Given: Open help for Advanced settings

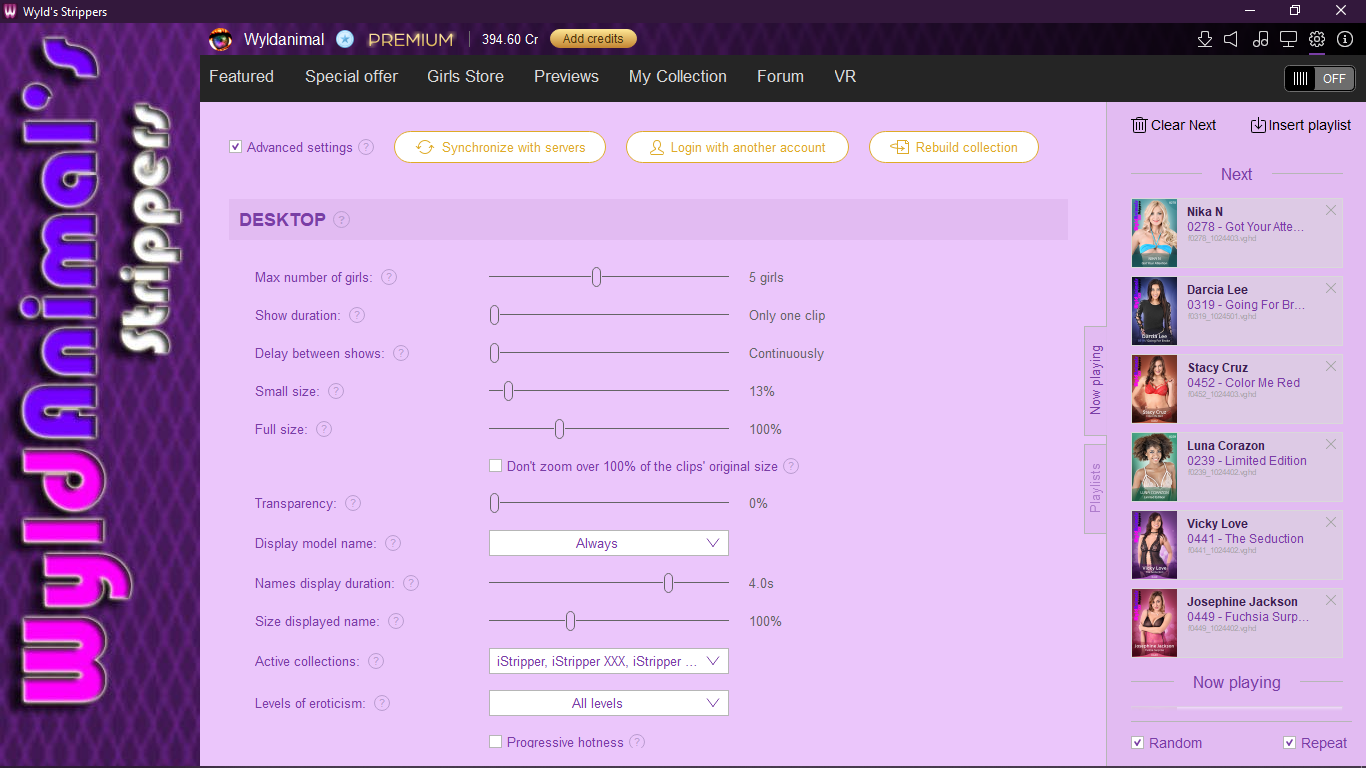Looking at the screenshot, I should (x=366, y=147).
